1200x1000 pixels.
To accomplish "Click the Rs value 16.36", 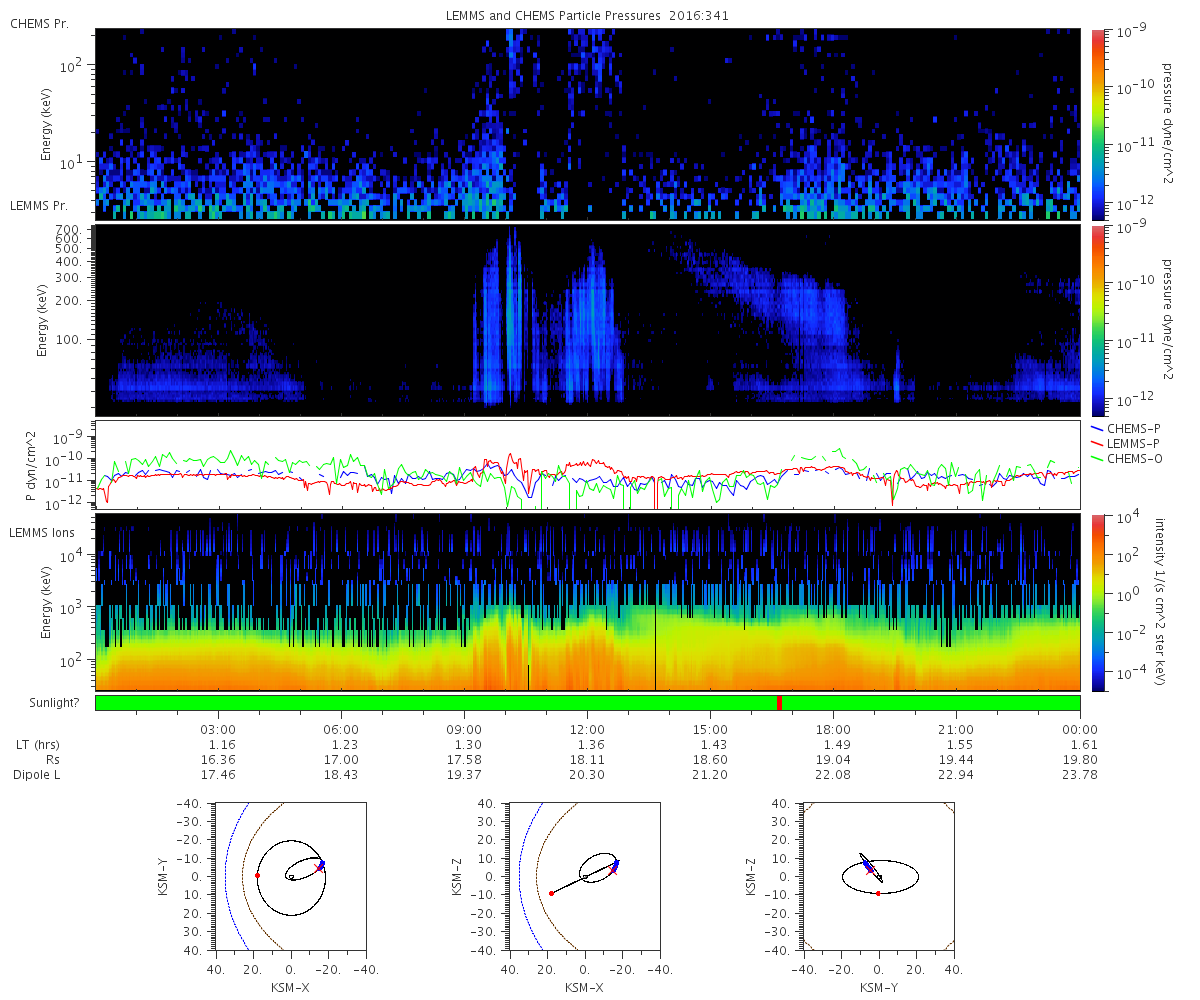I will [x=218, y=760].
